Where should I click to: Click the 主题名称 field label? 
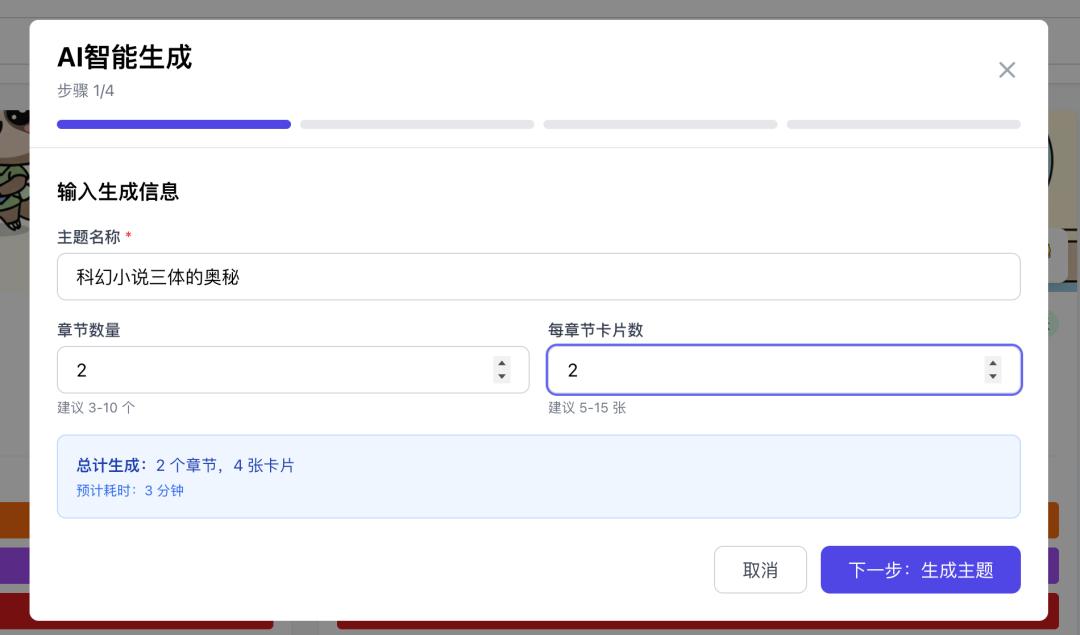point(89,237)
